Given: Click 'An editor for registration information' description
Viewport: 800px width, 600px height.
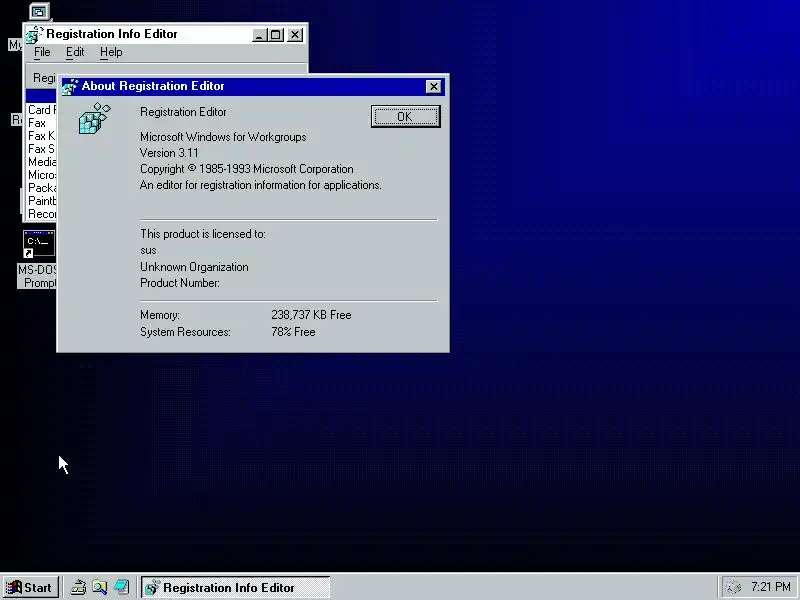Looking at the screenshot, I should 261,185.
